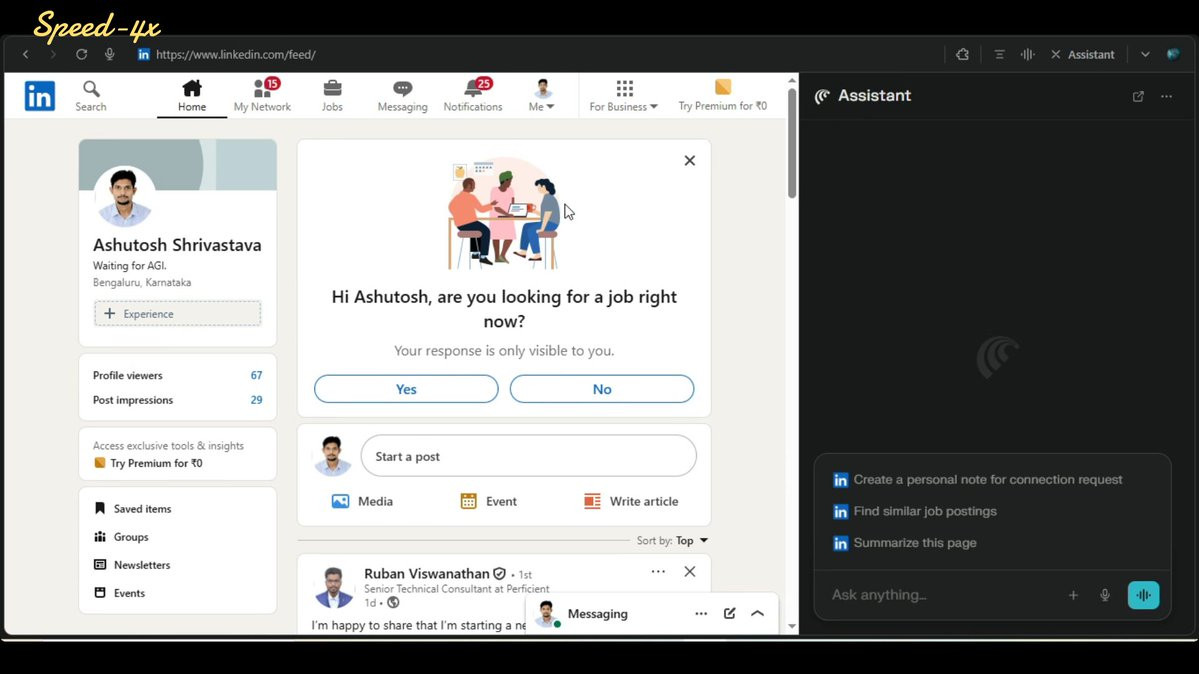
Task: Answer Yes to looking for a job
Action: click(406, 389)
